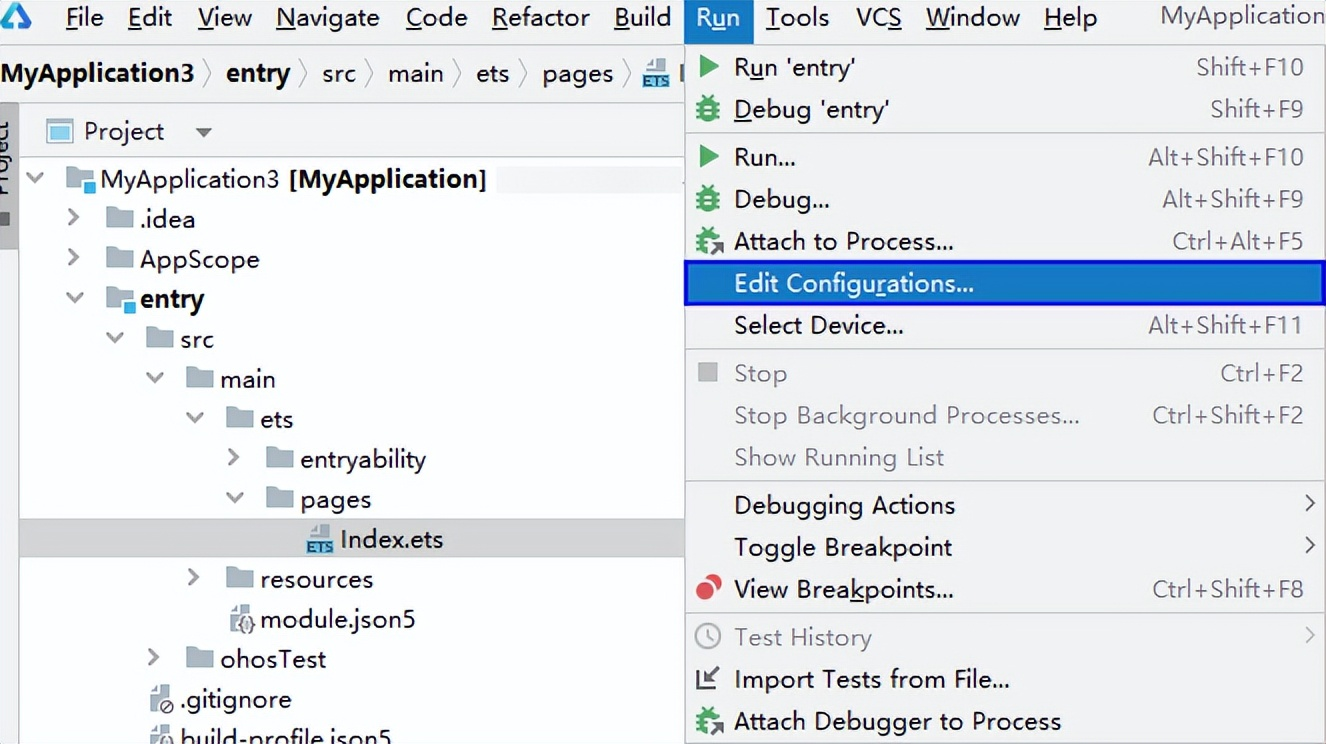
Task: Click MyApplication3 in the breadcrumb bar
Action: pos(98,74)
